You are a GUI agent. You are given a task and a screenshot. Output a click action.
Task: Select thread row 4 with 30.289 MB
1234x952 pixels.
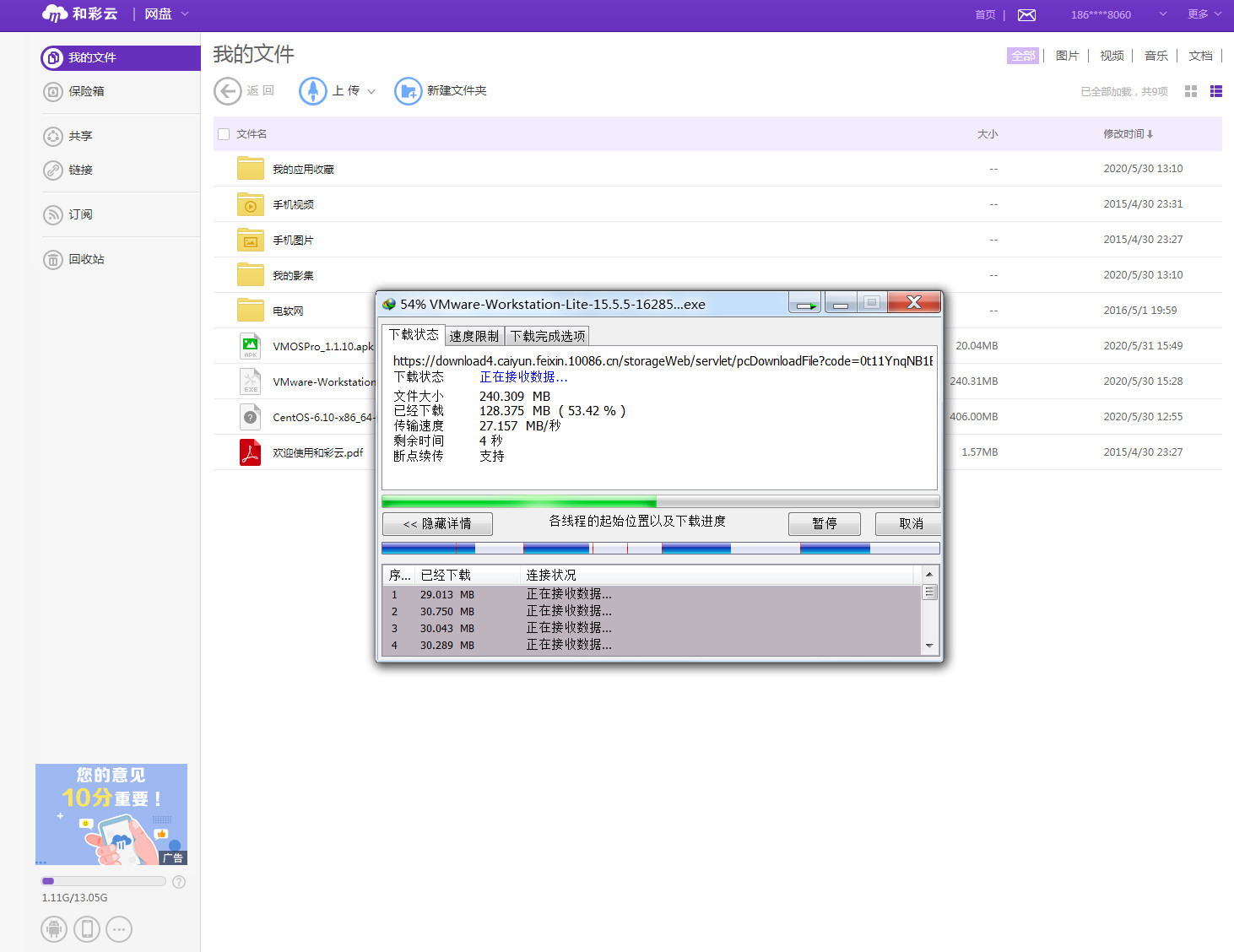point(652,645)
